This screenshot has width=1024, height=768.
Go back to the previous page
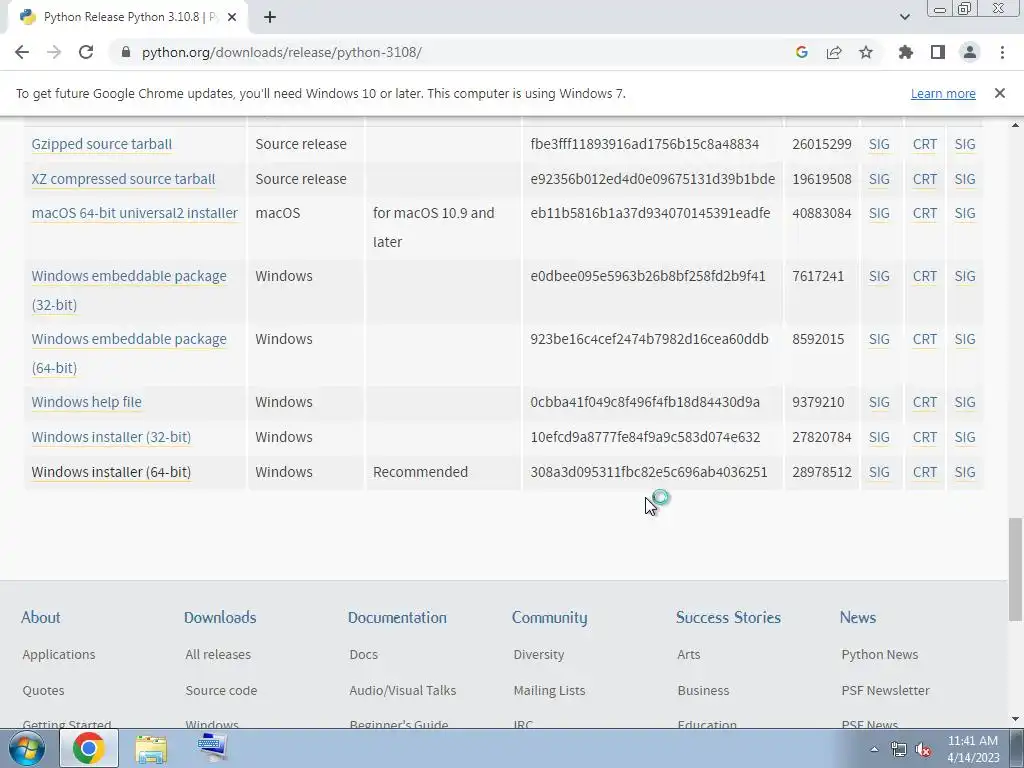point(22,52)
